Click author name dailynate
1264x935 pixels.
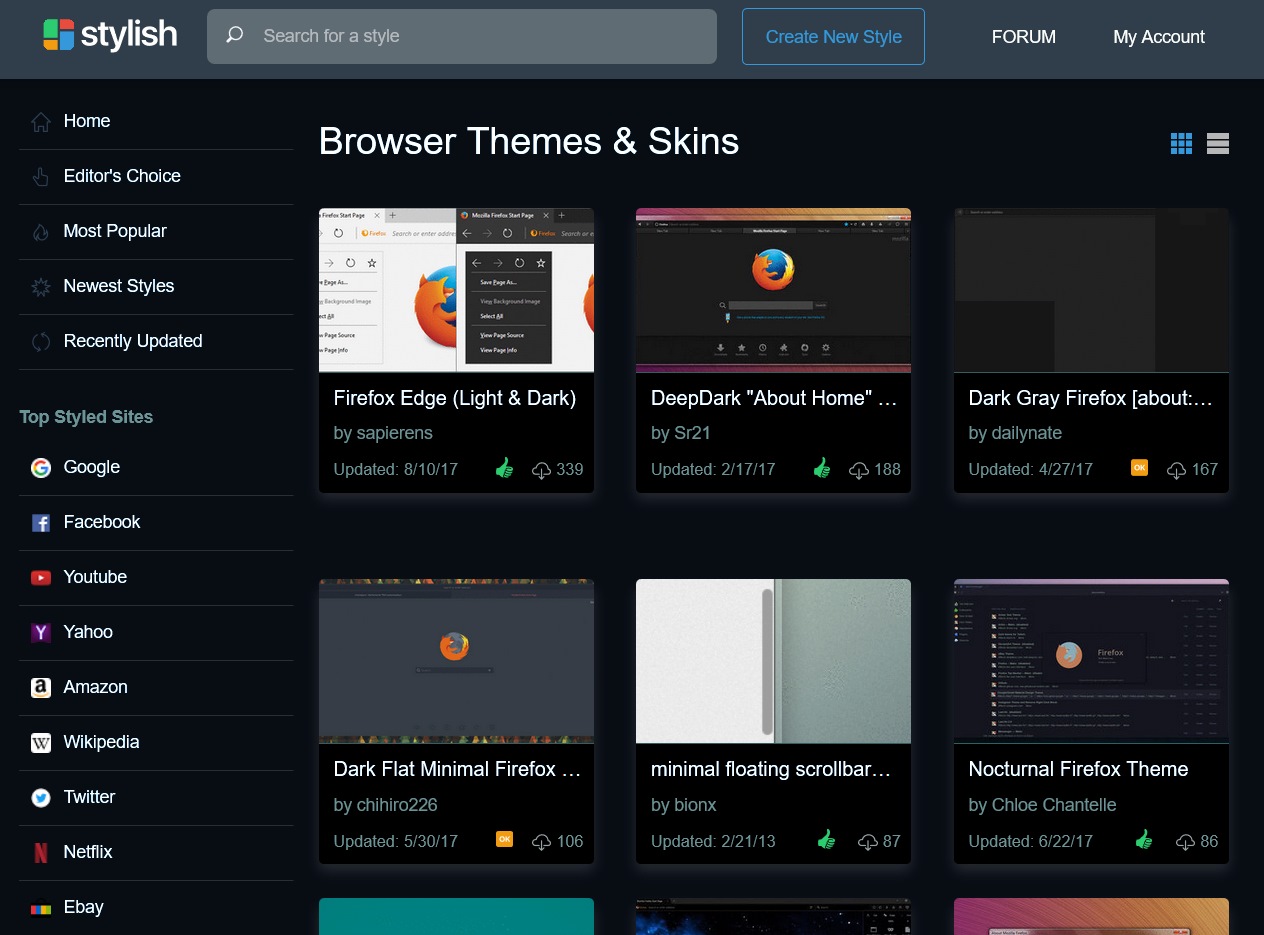1027,433
